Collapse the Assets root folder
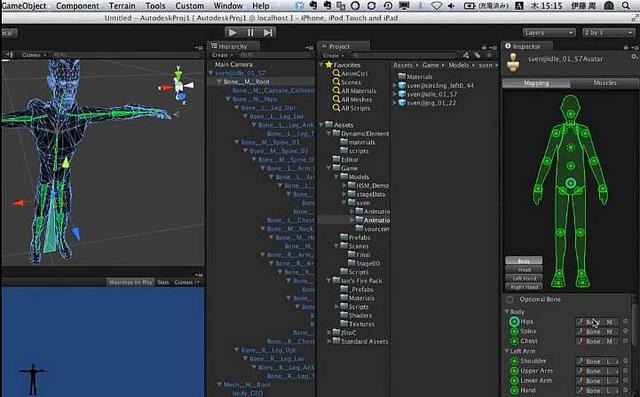Viewport: 640px width, 397px height. click(x=322, y=125)
